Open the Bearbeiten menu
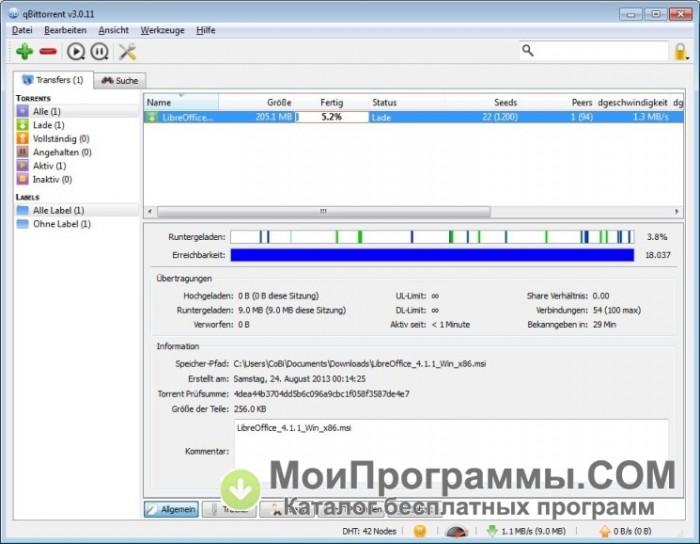 coord(65,30)
